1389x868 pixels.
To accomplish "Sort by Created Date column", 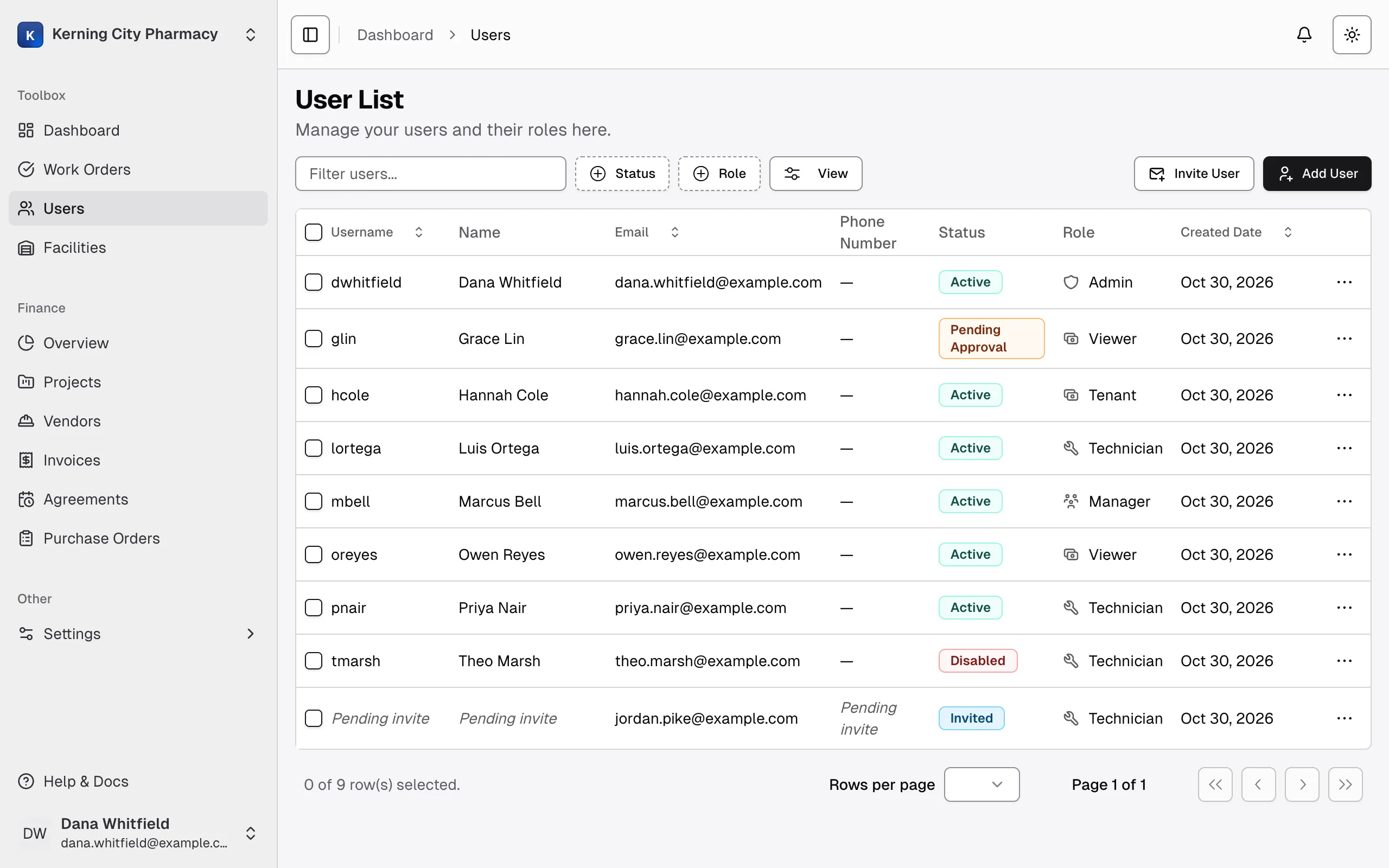I will pos(1237,232).
